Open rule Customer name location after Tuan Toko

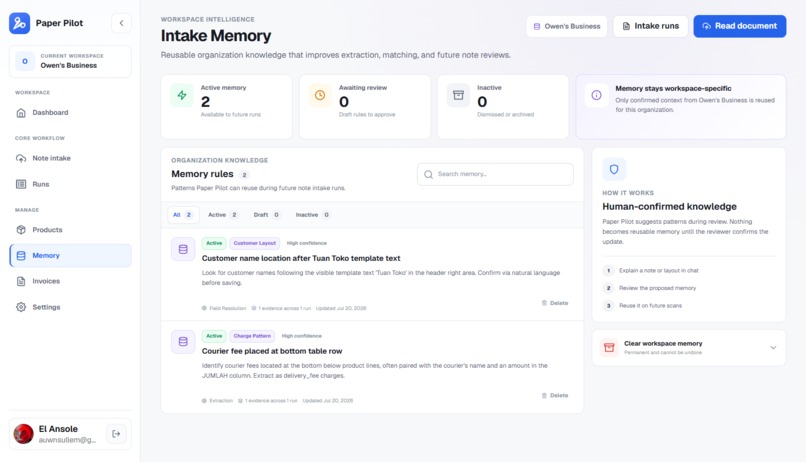(301, 258)
